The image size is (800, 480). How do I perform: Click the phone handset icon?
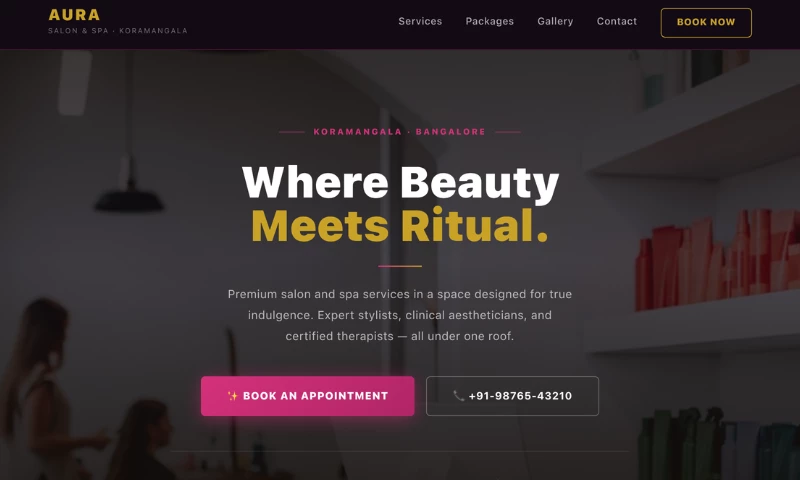pyautogui.click(x=459, y=396)
